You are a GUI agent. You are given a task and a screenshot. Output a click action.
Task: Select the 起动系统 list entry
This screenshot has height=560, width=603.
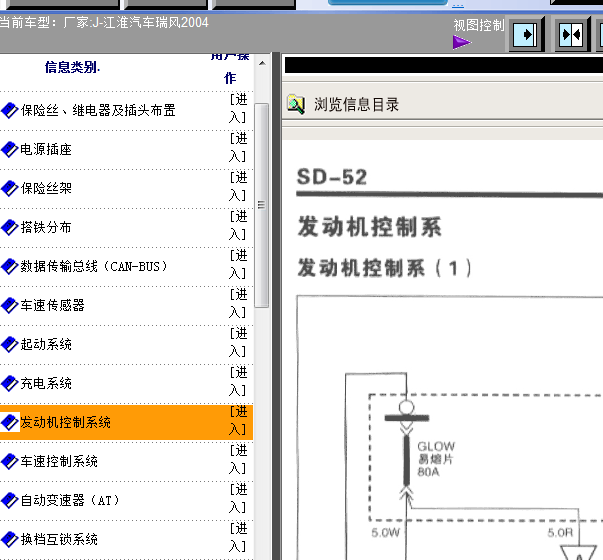(x=46, y=345)
